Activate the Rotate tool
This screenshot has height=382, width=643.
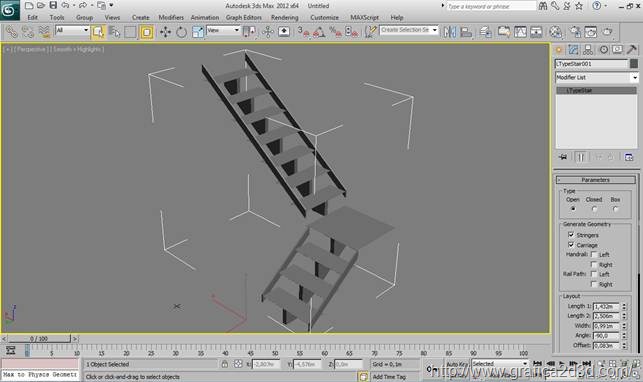(x=181, y=32)
